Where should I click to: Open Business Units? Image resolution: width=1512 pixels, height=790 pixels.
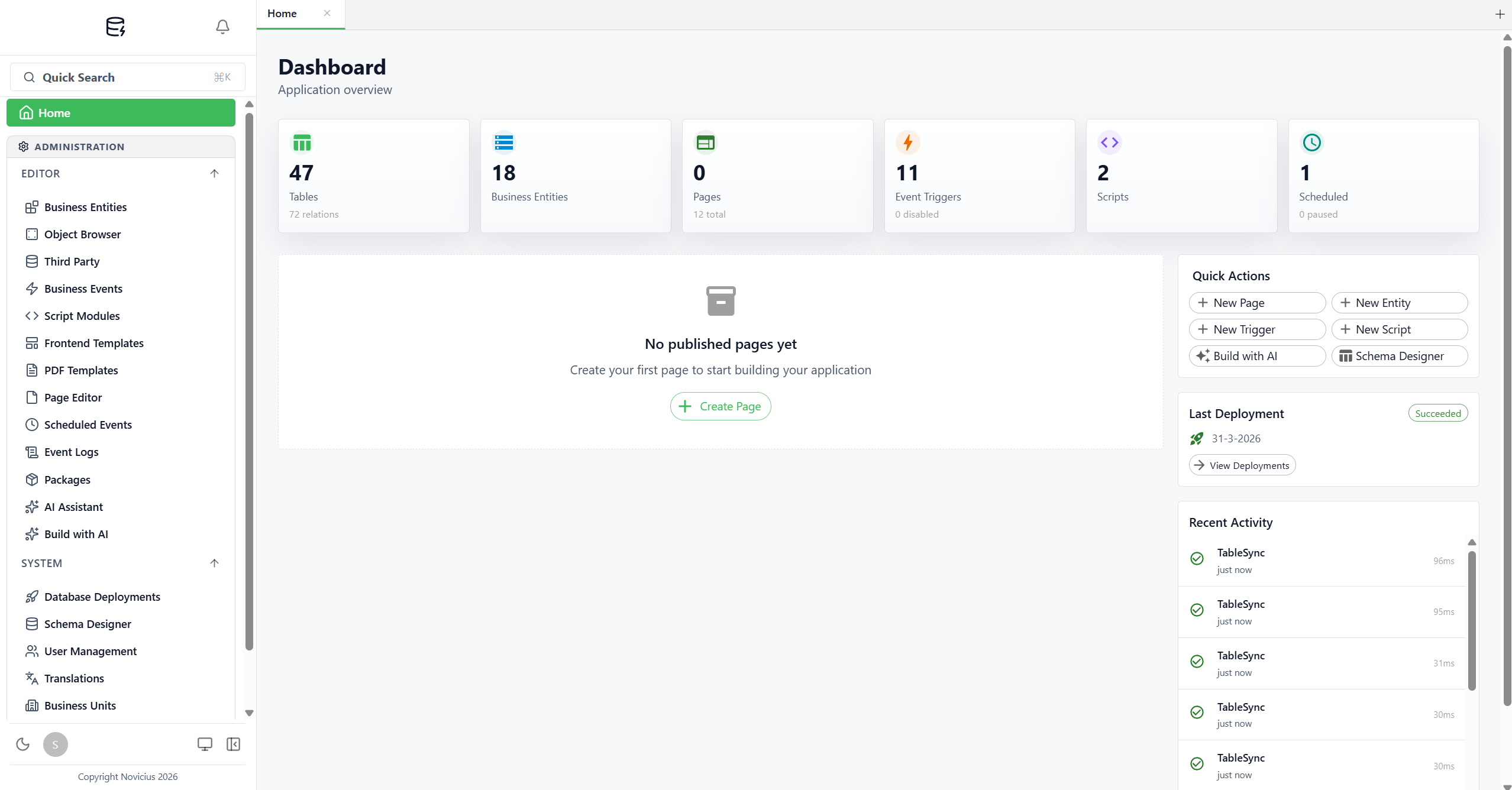coord(121,705)
